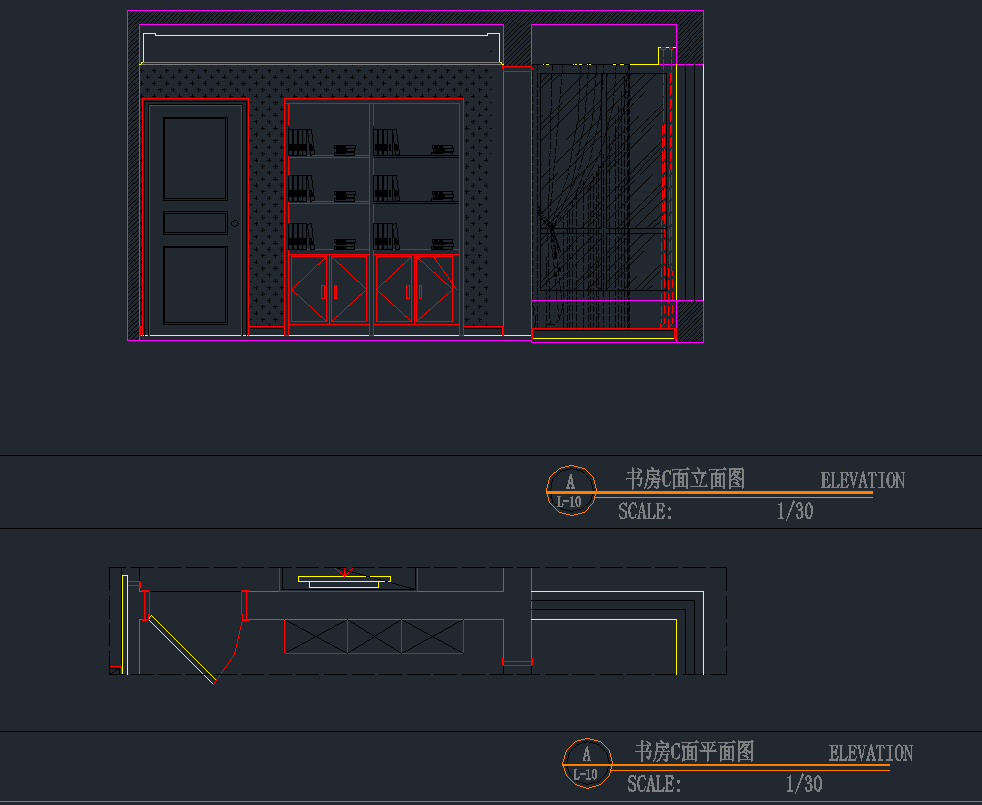982x805 pixels.
Task: Select the small middle panel of the door
Action: [x=195, y=223]
